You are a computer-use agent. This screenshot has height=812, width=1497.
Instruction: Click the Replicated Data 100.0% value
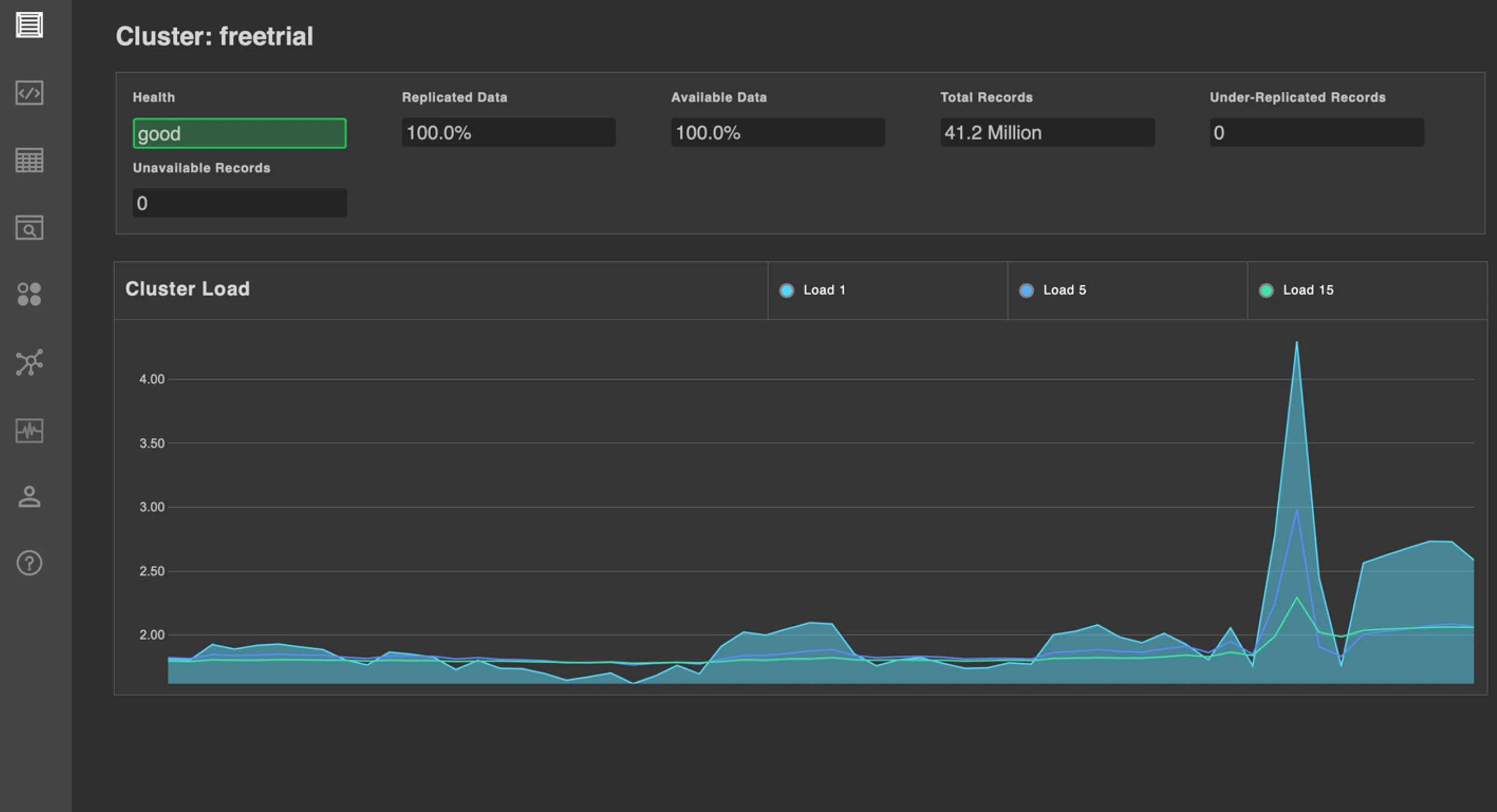coord(509,133)
